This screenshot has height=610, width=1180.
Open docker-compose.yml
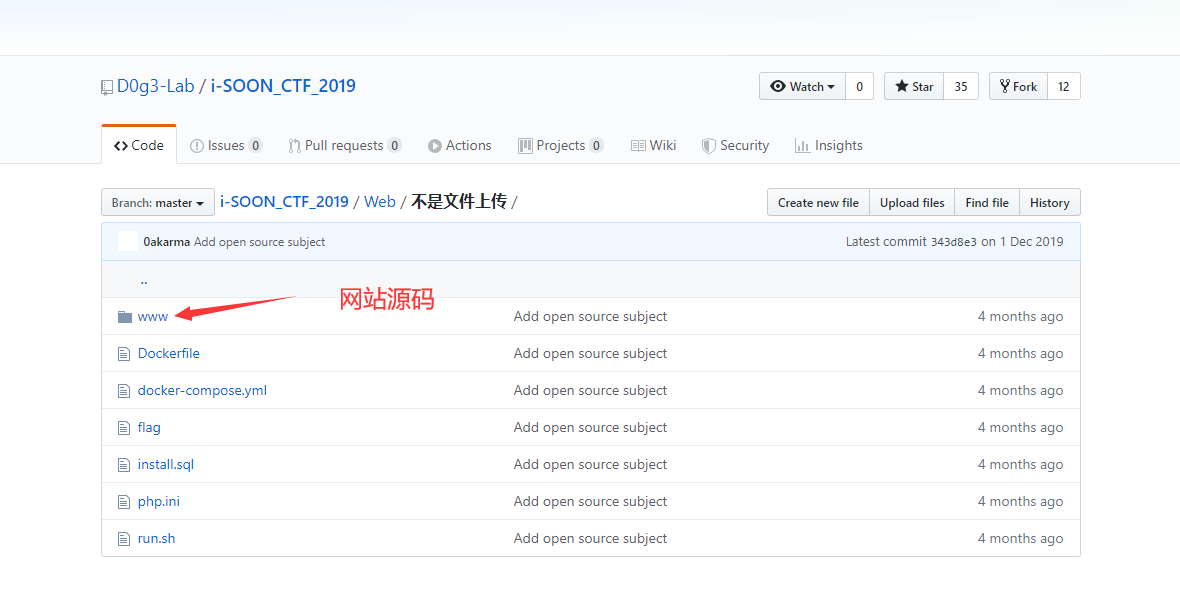tap(202, 390)
